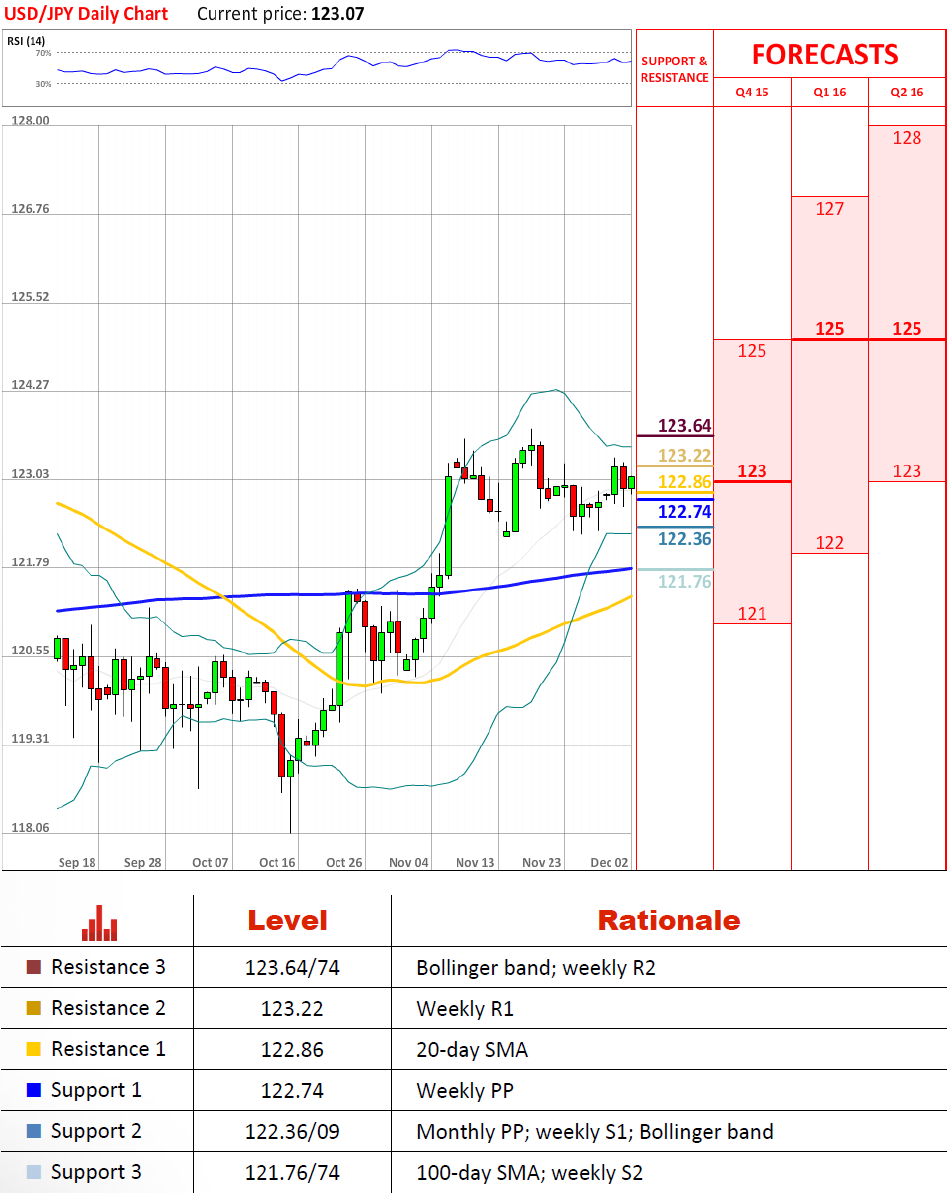This screenshot has height=1193, width=950.
Task: Click the Rationale column header
Action: click(668, 920)
